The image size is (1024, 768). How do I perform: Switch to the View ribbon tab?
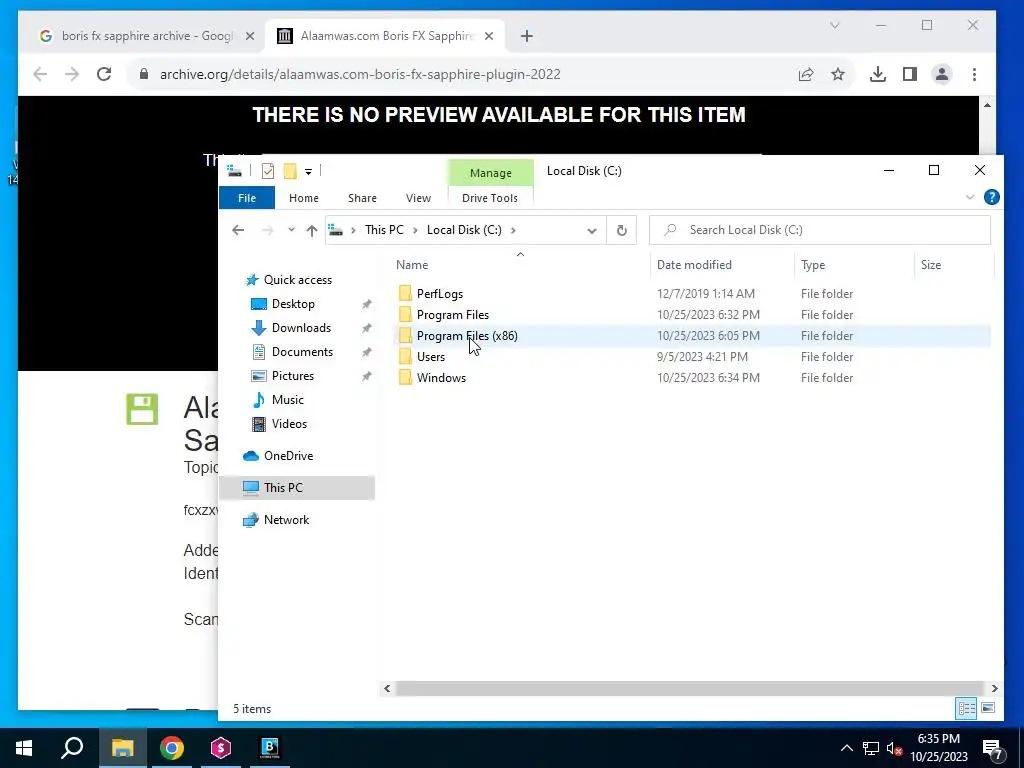click(418, 198)
